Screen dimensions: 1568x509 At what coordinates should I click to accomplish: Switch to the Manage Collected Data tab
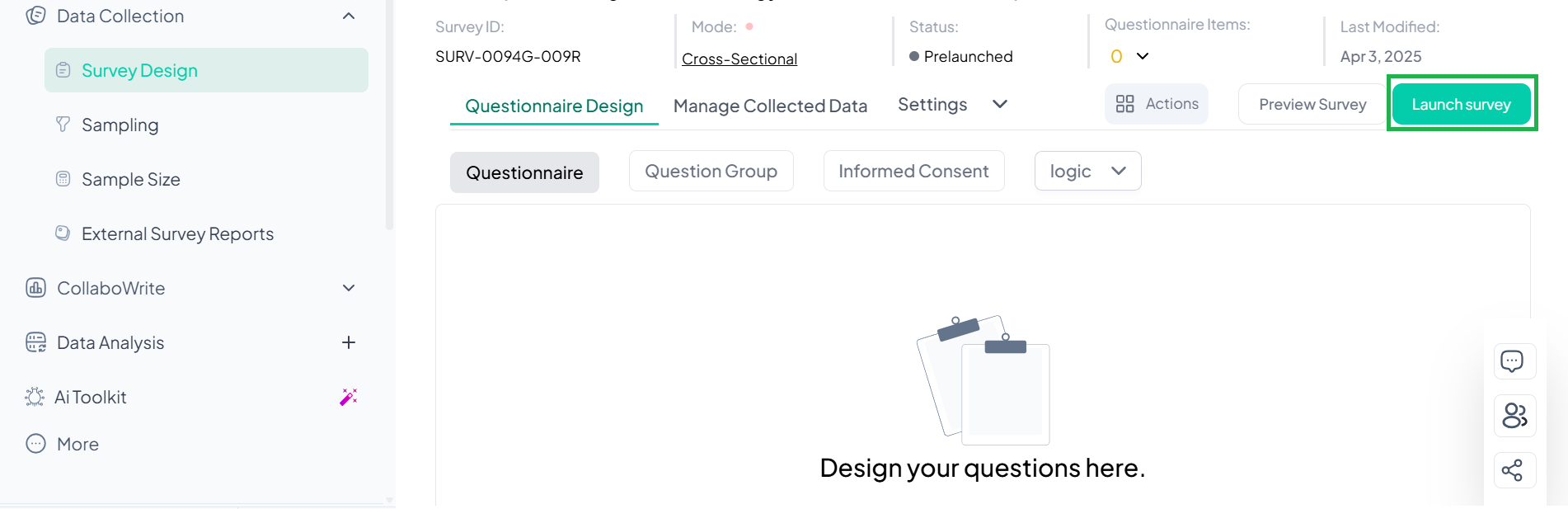pos(770,106)
